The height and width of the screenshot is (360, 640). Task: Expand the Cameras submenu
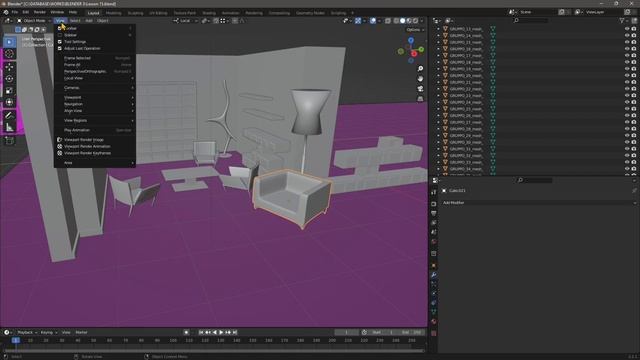point(94,88)
